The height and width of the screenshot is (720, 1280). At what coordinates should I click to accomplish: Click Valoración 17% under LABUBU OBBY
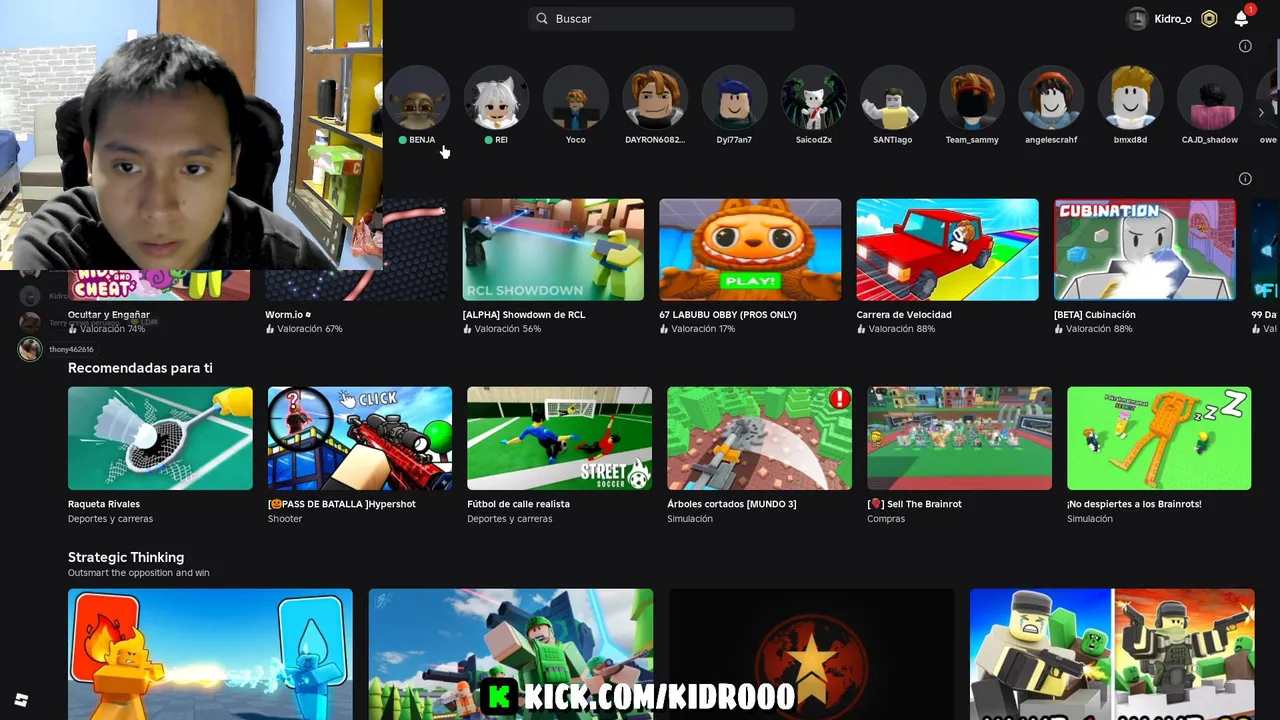pyautogui.click(x=697, y=329)
